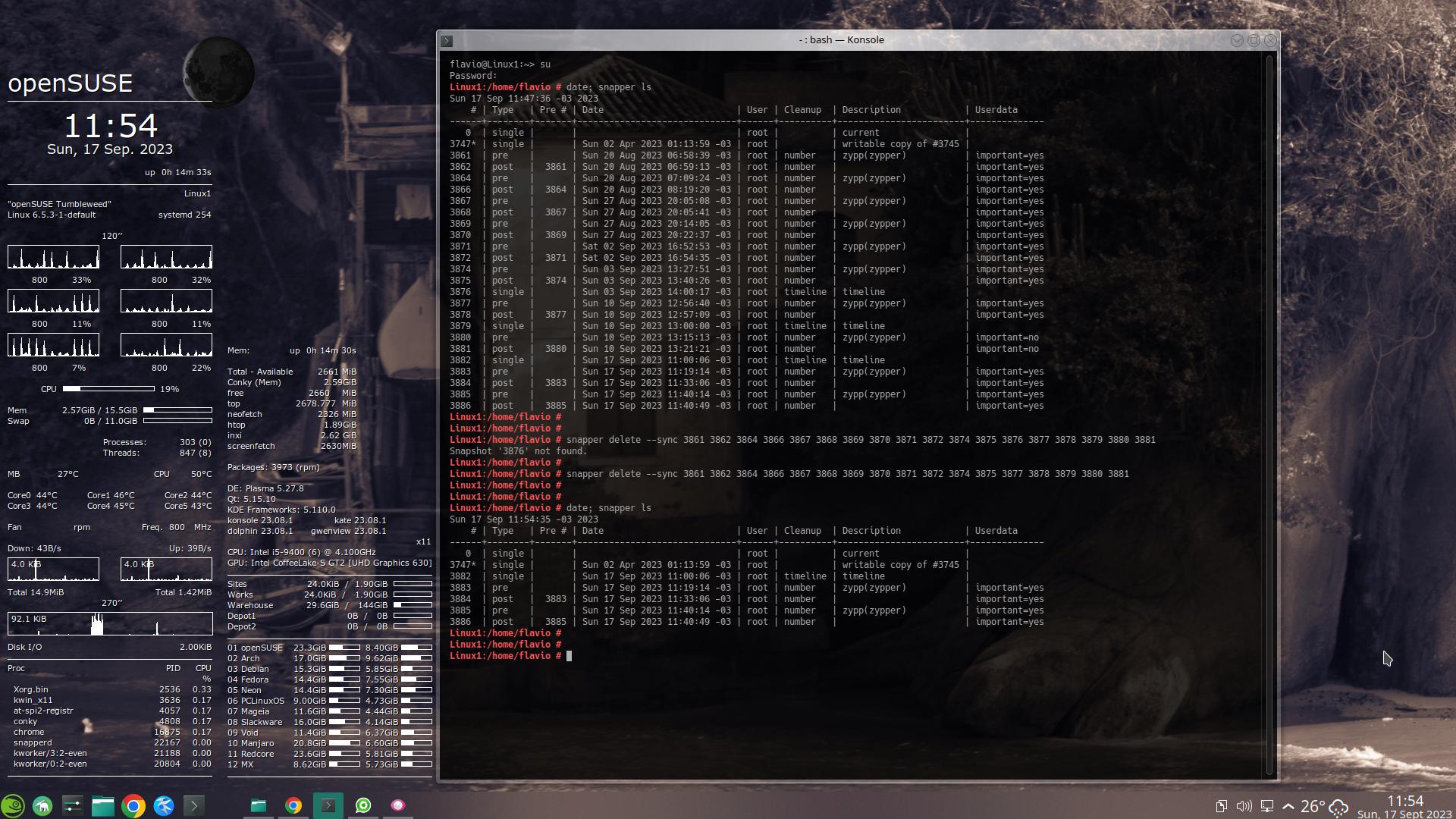Expand hidden system tray icons arrow
This screenshot has height=819, width=1456.
[1288, 806]
